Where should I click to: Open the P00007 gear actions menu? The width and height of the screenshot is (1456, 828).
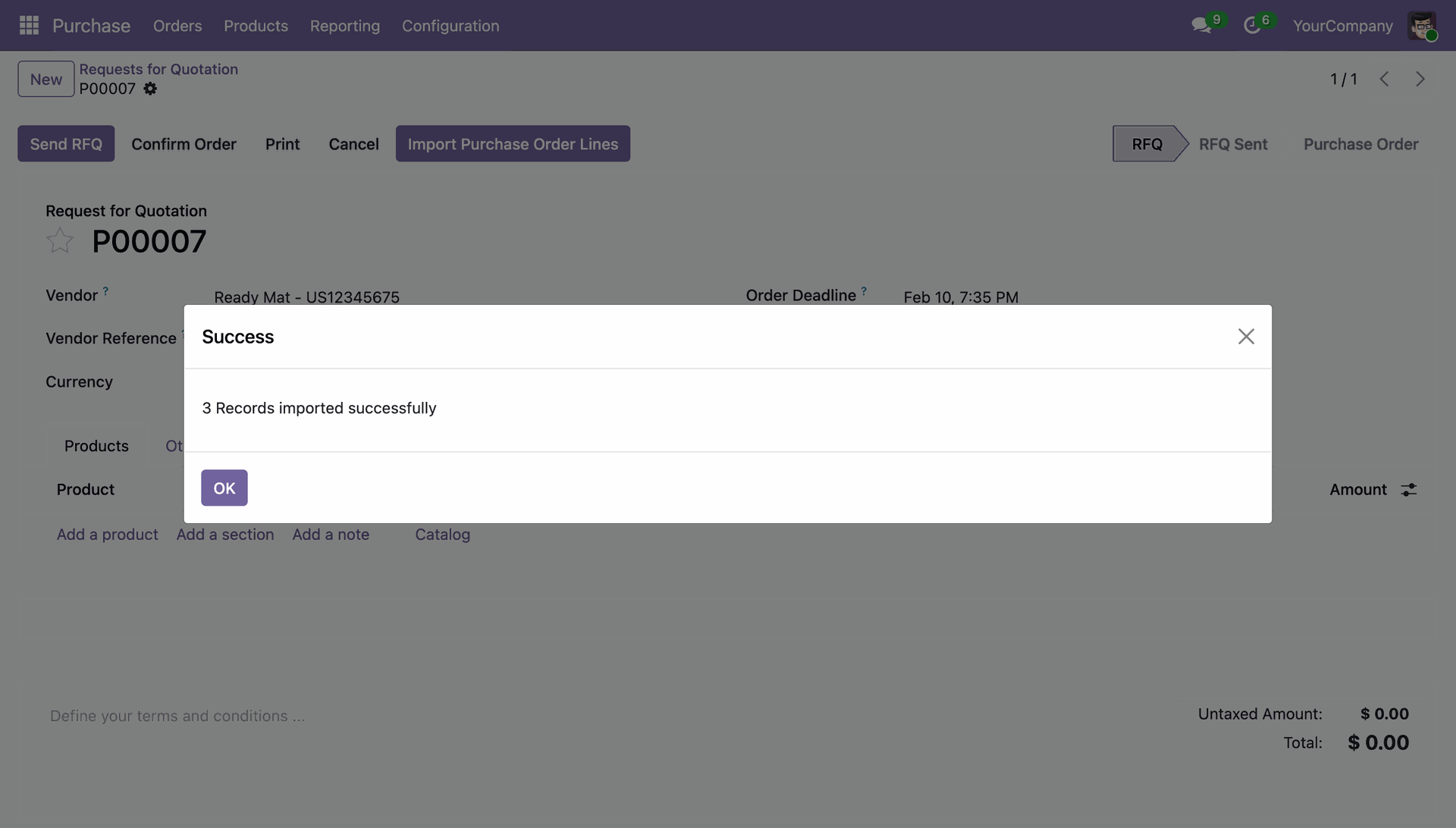[x=150, y=89]
